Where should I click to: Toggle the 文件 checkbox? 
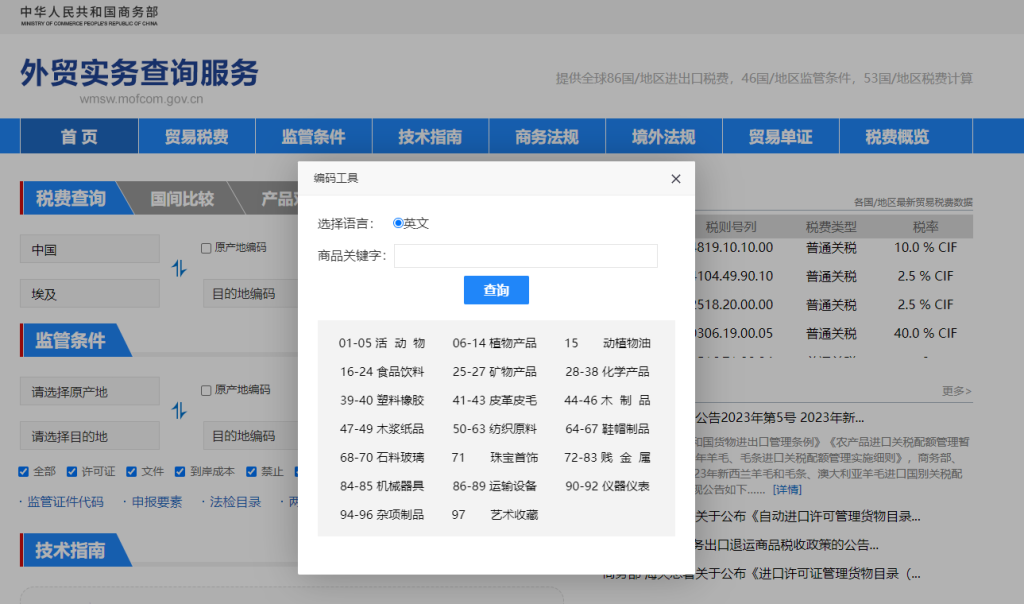[131, 471]
